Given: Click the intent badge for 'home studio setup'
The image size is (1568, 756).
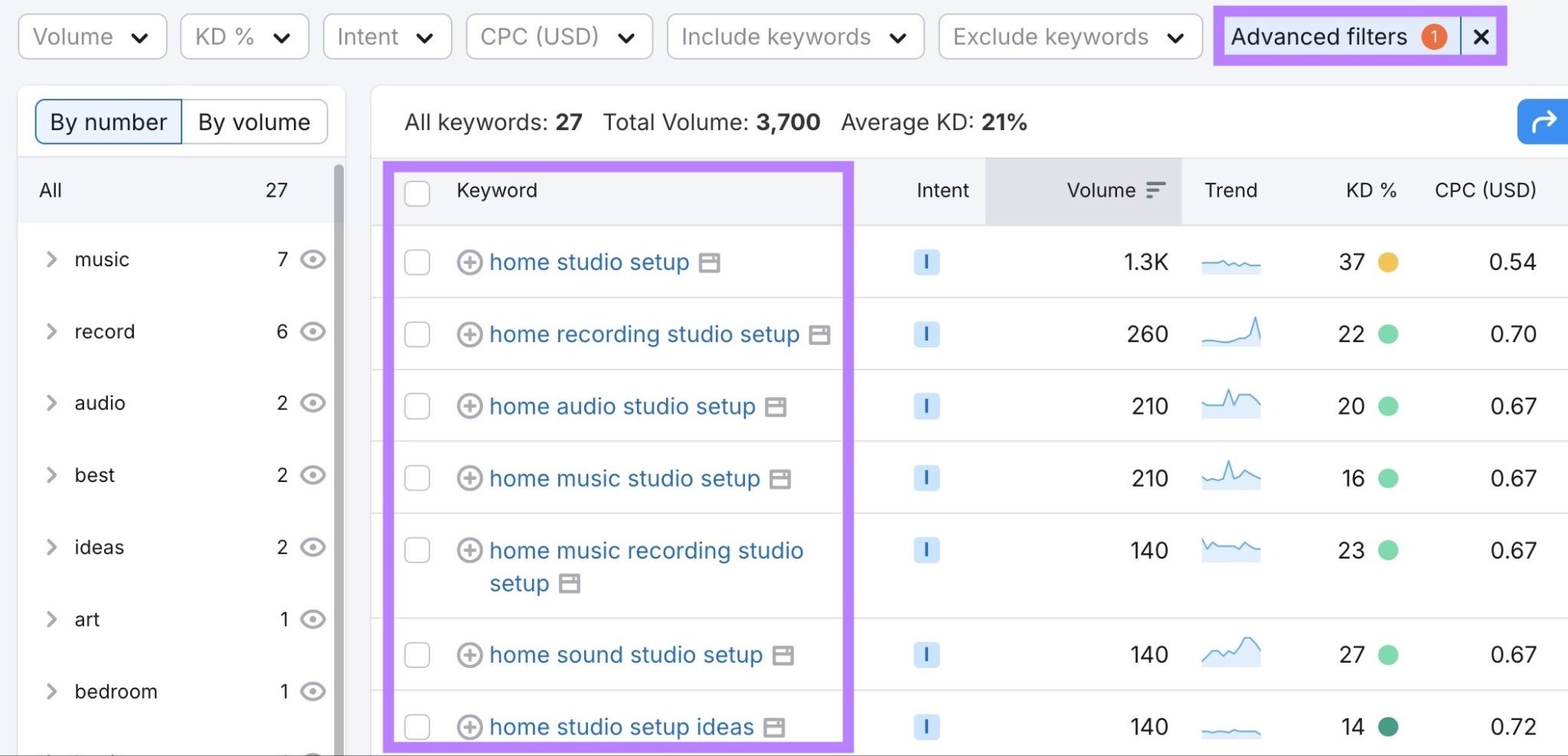Looking at the screenshot, I should pyautogui.click(x=926, y=262).
